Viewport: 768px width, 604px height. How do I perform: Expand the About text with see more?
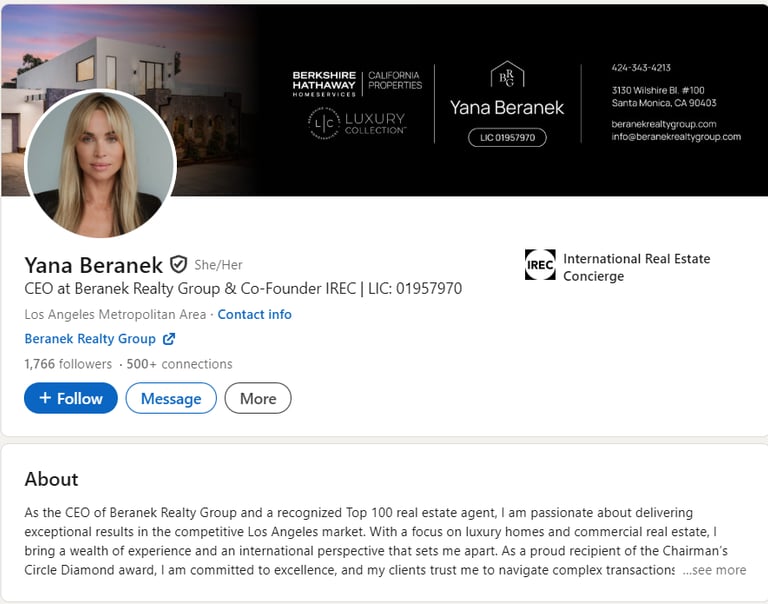[x=715, y=570]
